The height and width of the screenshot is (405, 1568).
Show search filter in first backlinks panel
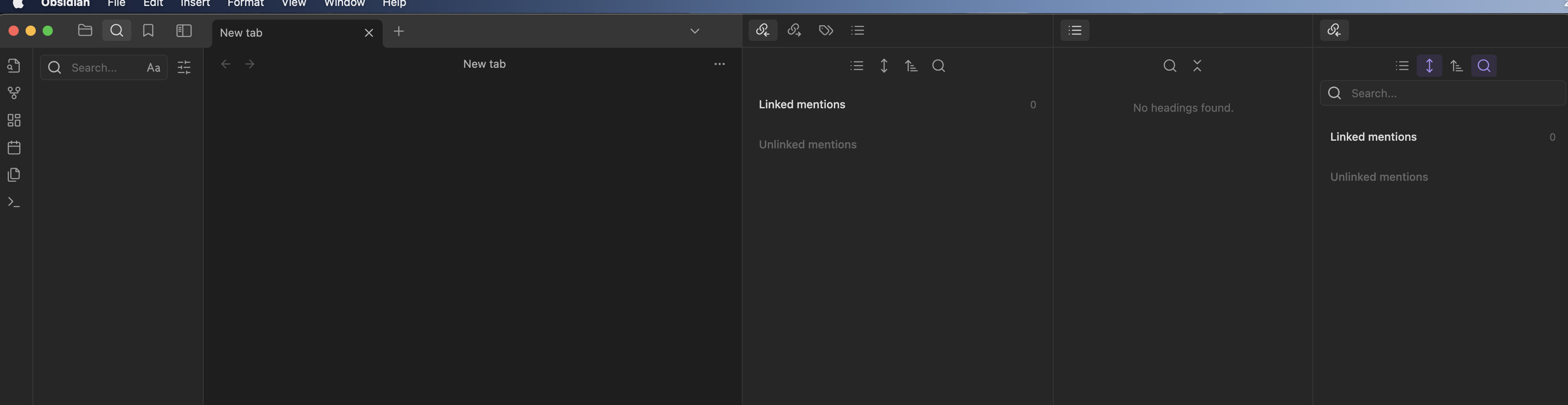pos(939,66)
